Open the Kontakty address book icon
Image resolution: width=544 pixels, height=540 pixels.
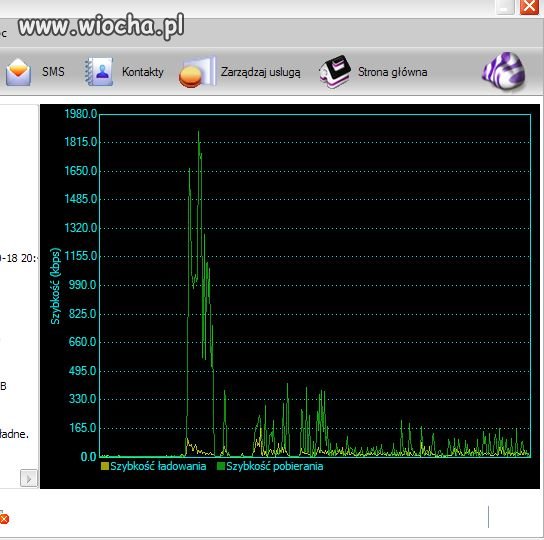click(x=99, y=72)
